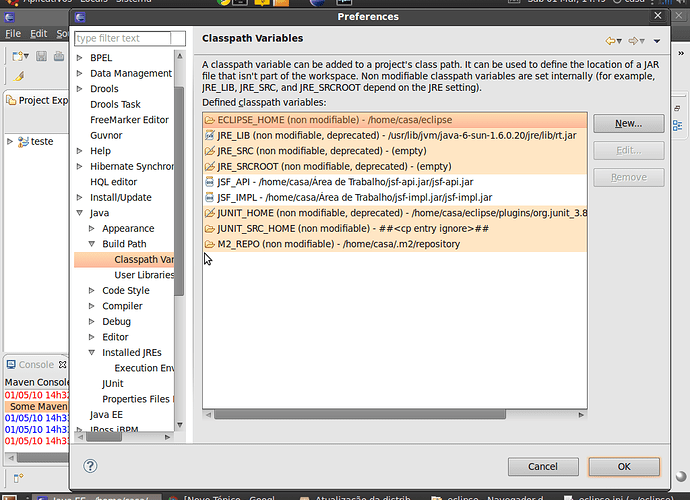Screen dimensions: 690x500
Task: Open the Edit menu in Eclipse
Action: (x=39, y=33)
